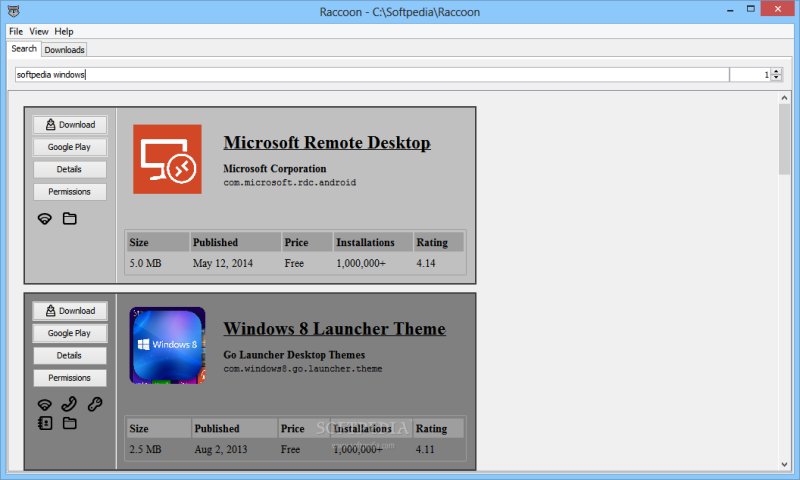Click 'Microsoft Corporation' publisher text

click(x=274, y=168)
